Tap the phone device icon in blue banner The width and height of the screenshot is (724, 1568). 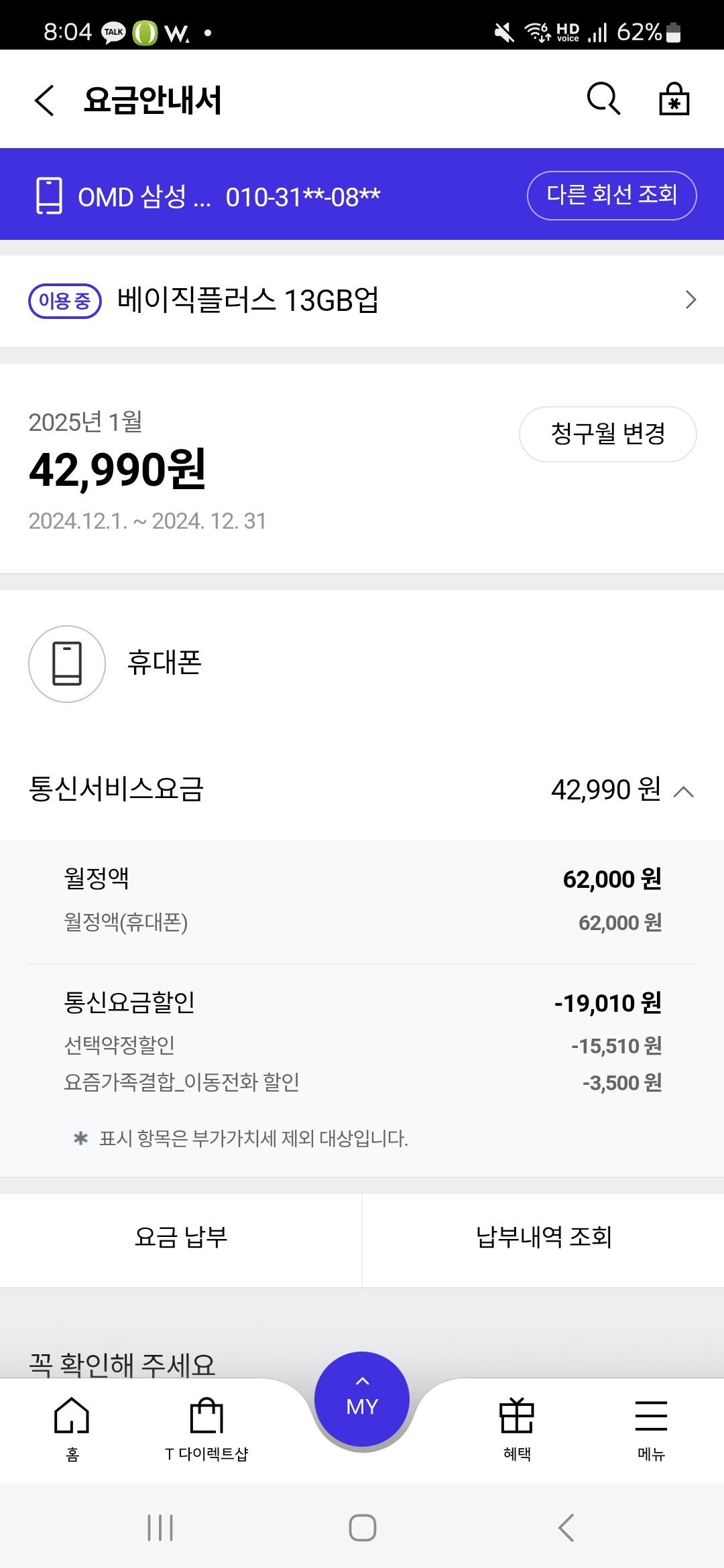(x=49, y=196)
